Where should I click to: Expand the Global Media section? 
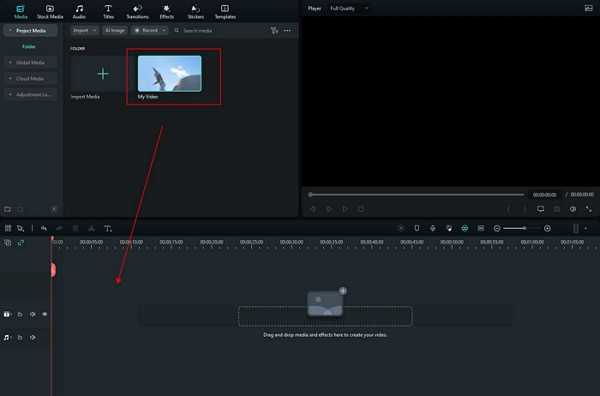30,62
